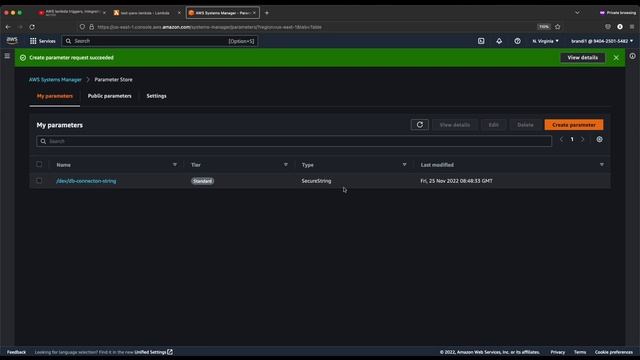Go to the next page of parameters
The image size is (640, 360).
click(x=583, y=140)
